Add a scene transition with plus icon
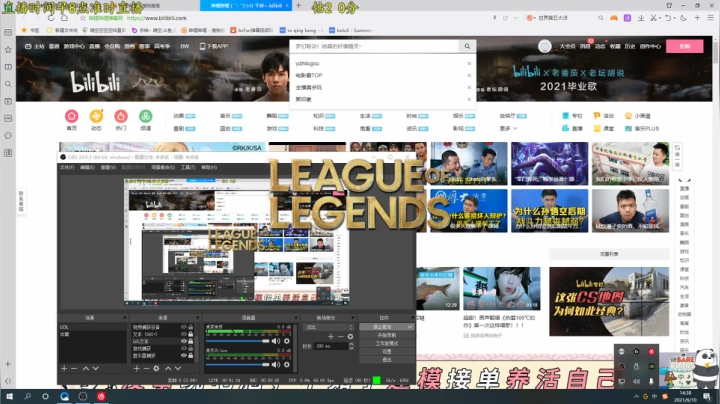 coord(331,337)
